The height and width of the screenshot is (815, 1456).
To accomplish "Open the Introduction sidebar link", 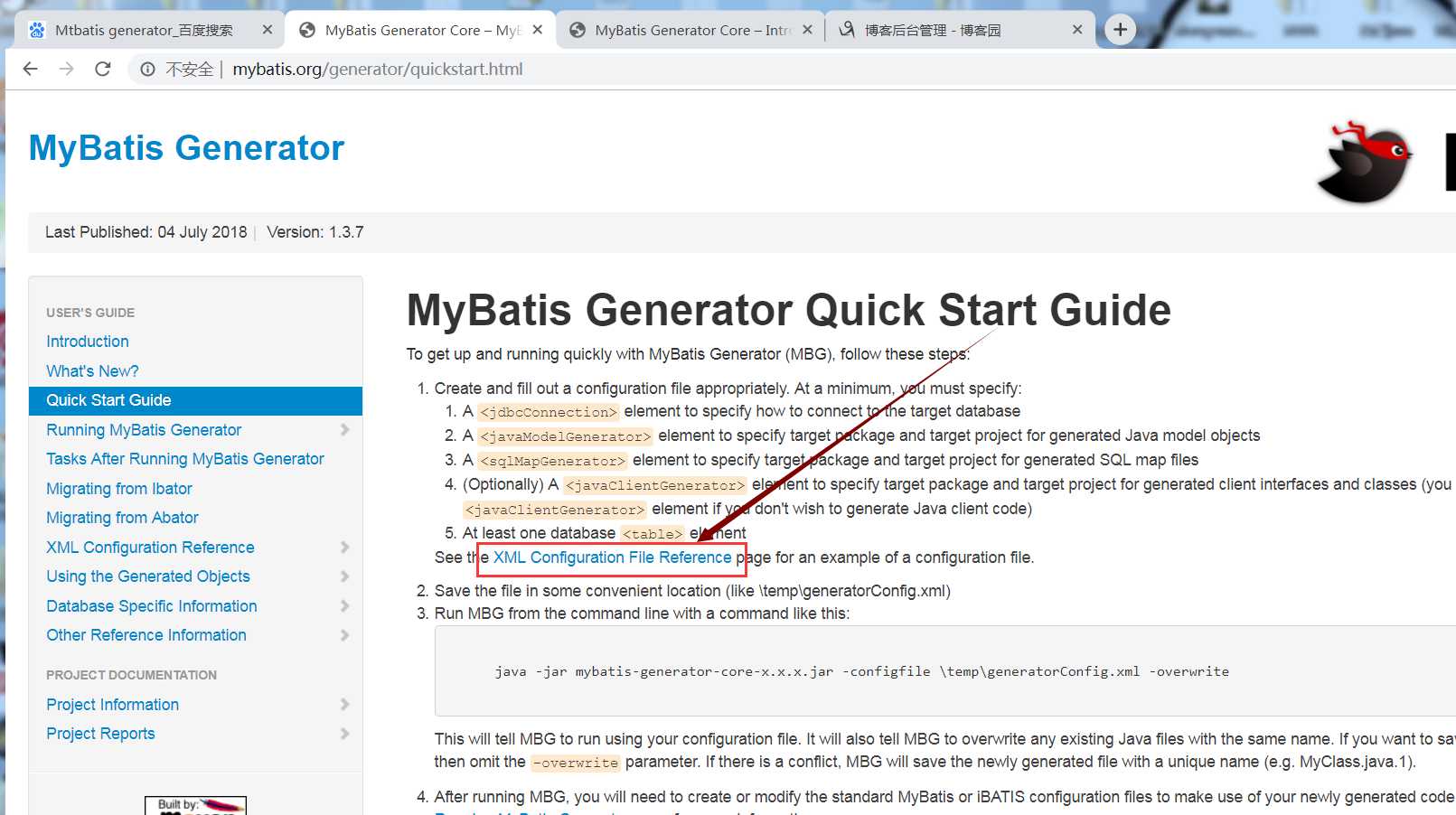I will pos(88,342).
